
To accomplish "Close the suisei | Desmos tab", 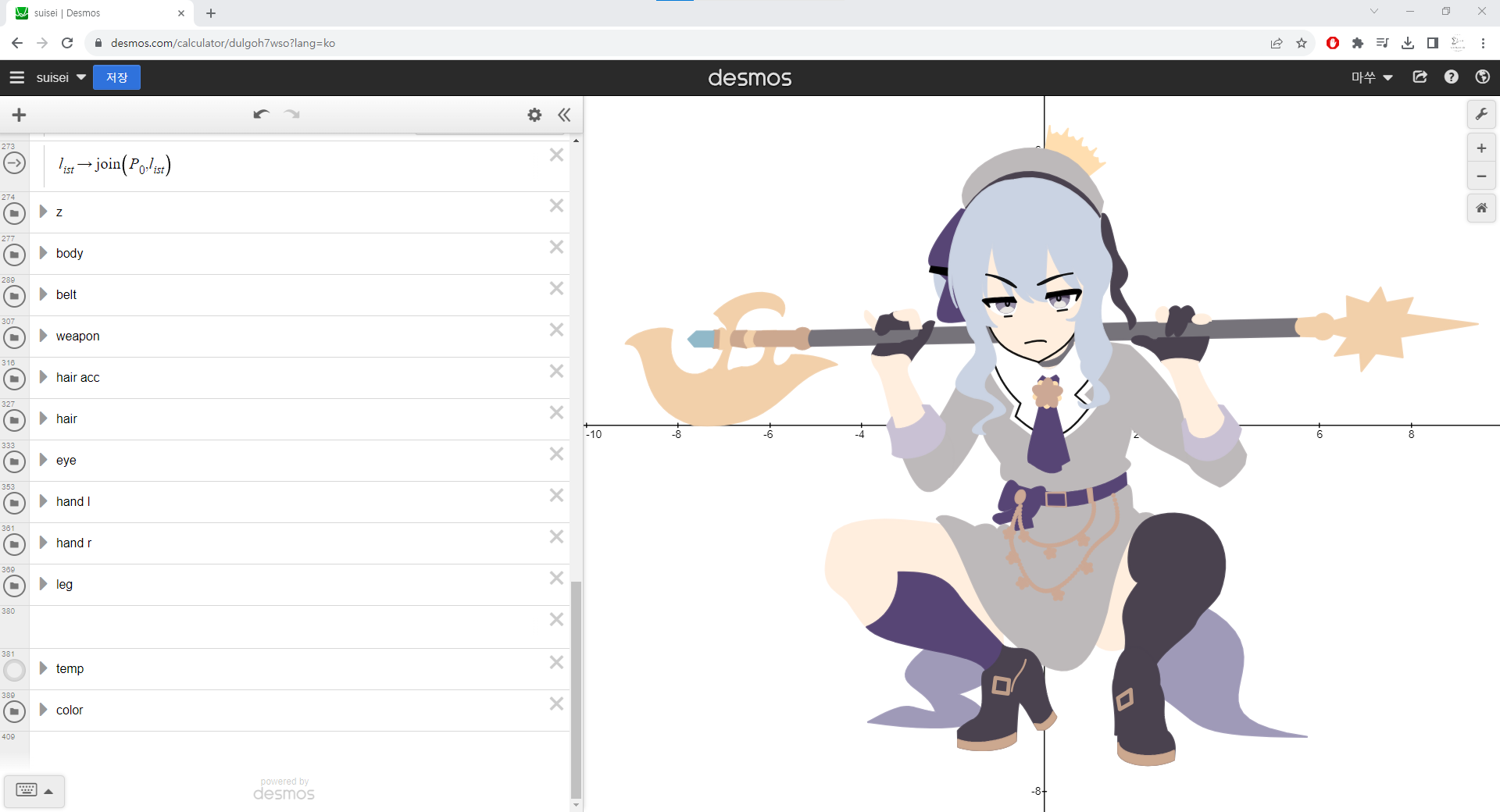I will click(x=181, y=13).
